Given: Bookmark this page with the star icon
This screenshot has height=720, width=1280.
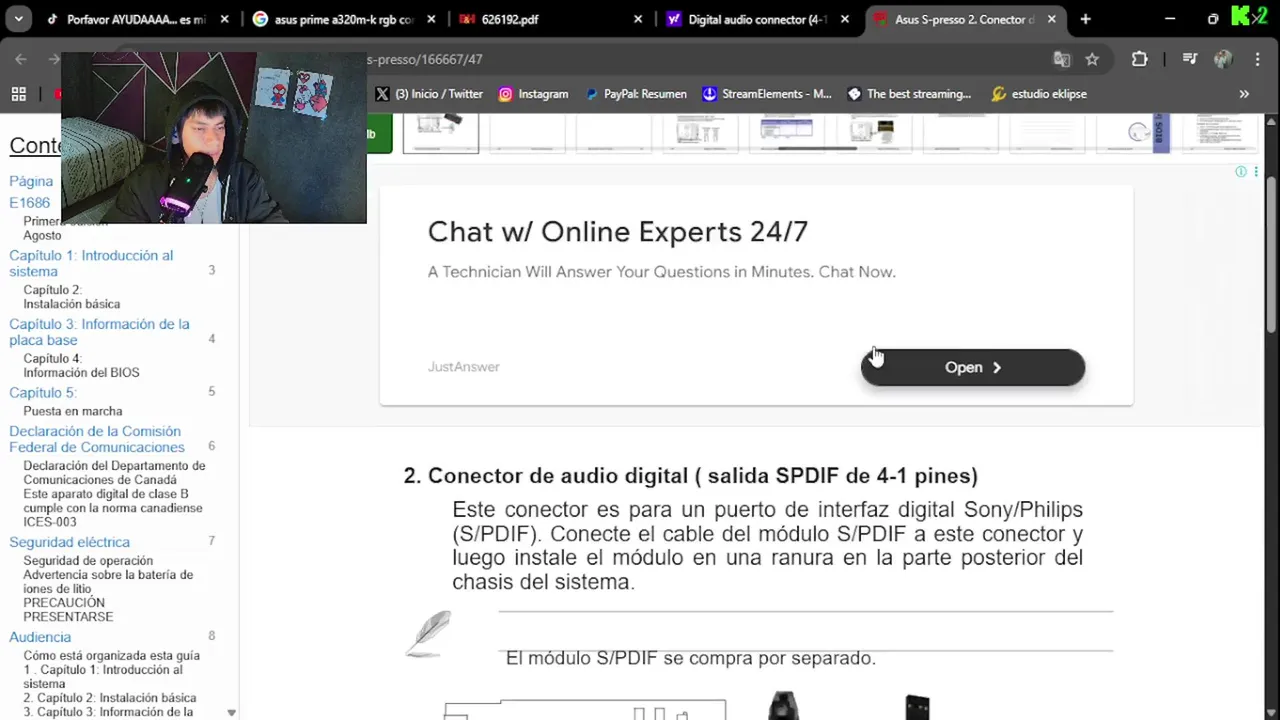Looking at the screenshot, I should tap(1092, 59).
